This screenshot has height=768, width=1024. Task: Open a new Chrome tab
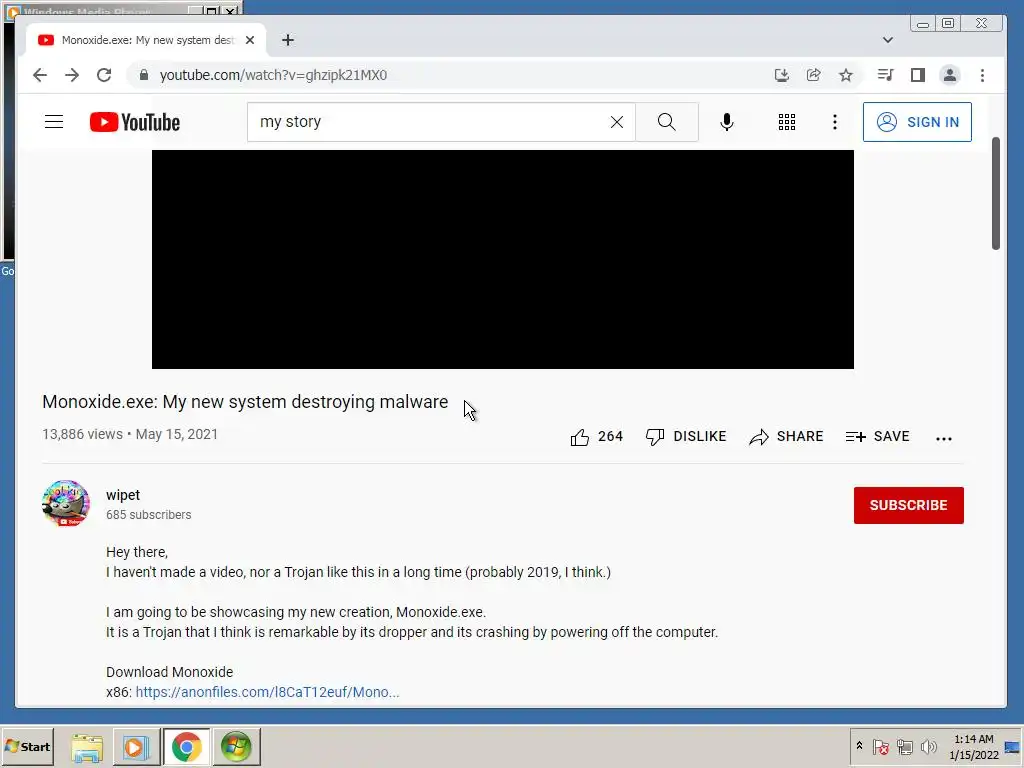tap(287, 40)
